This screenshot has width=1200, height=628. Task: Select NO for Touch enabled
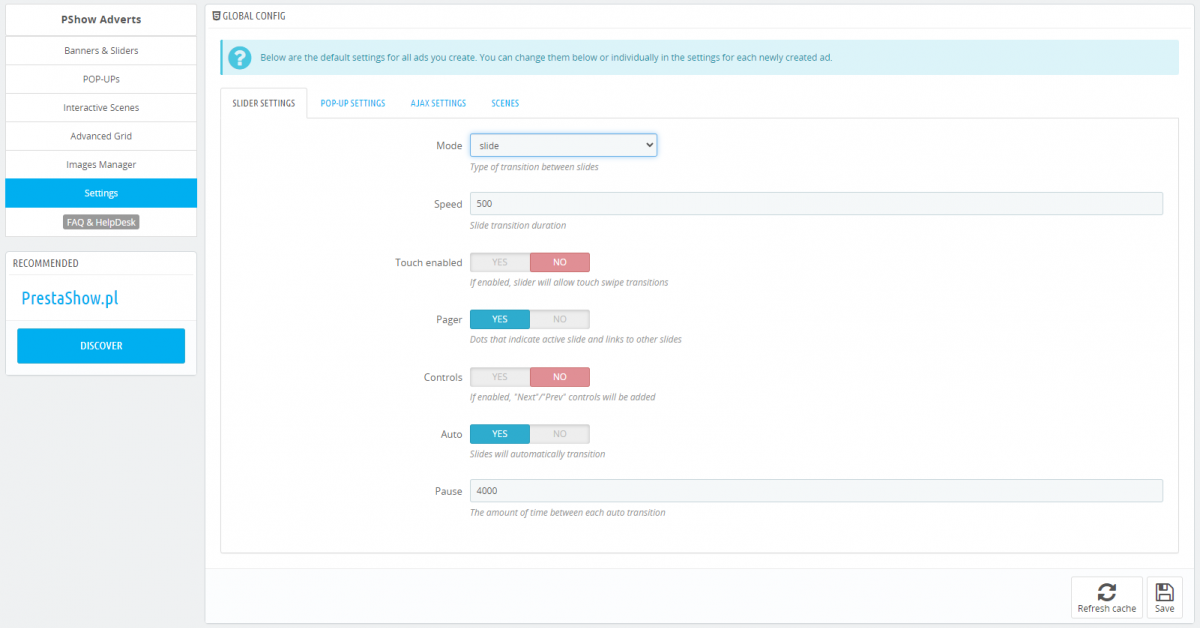pos(560,262)
